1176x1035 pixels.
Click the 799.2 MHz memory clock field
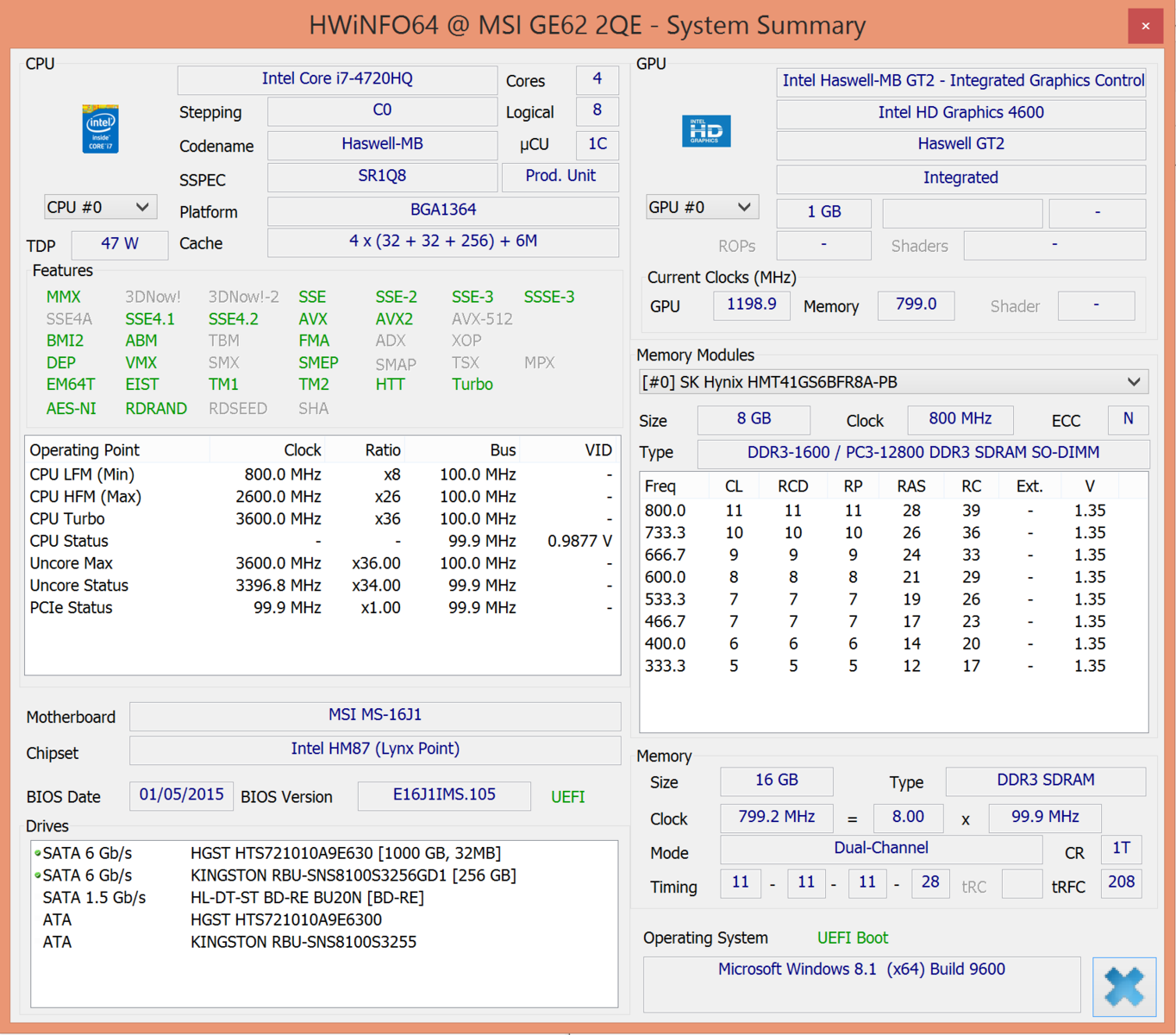[x=777, y=818]
